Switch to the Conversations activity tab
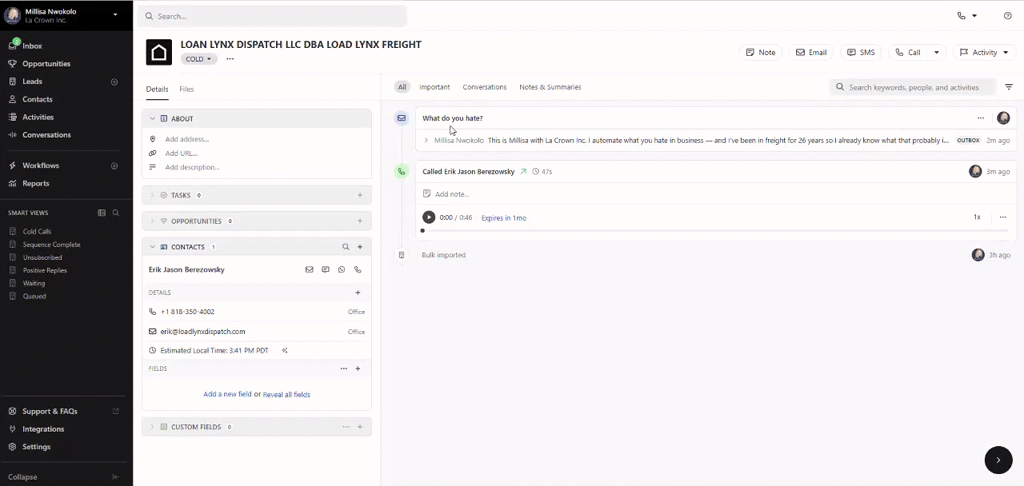 point(485,87)
